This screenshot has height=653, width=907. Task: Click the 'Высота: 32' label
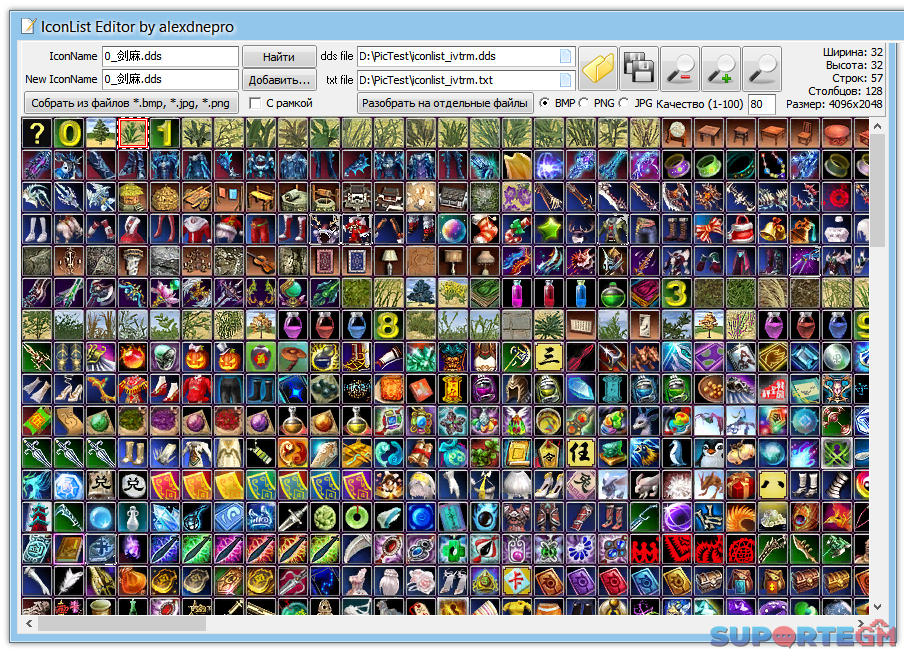pos(854,65)
